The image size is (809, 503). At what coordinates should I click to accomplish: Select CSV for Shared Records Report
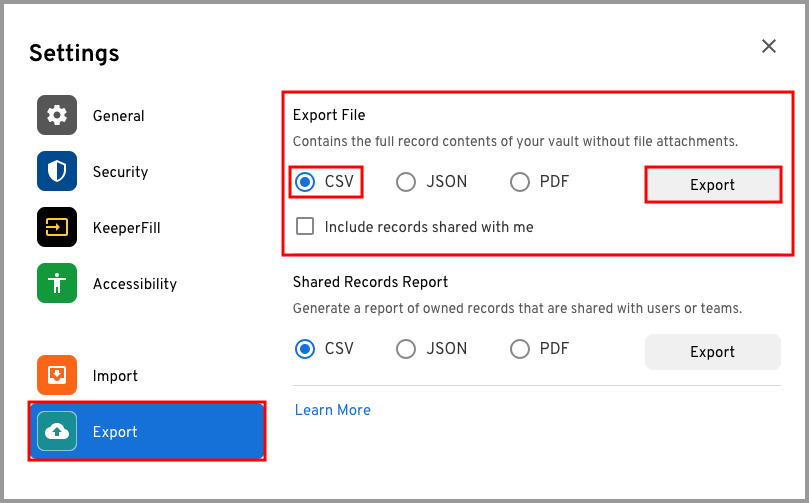(306, 349)
